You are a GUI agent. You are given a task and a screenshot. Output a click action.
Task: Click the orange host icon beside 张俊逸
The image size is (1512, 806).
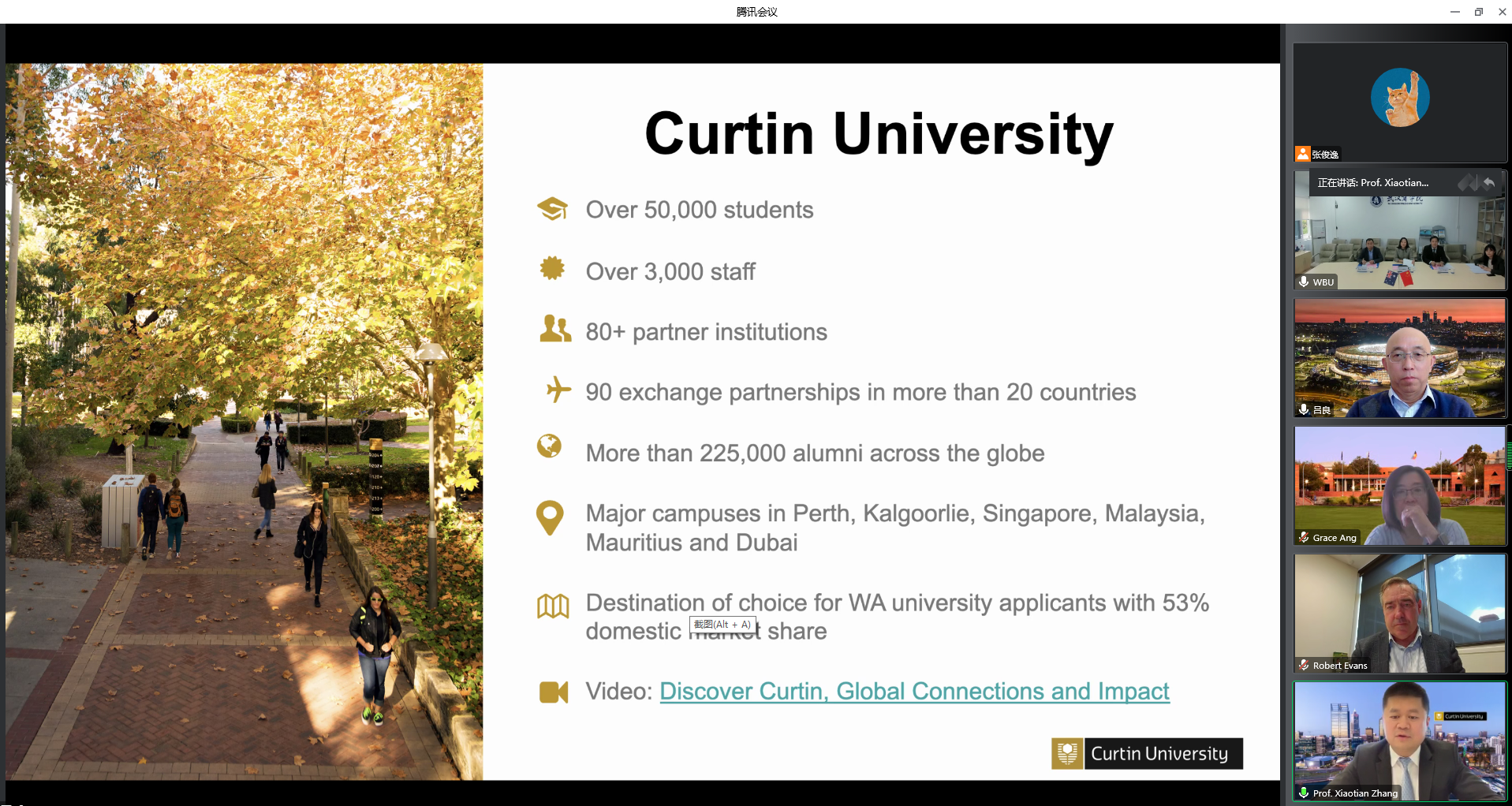point(1303,154)
